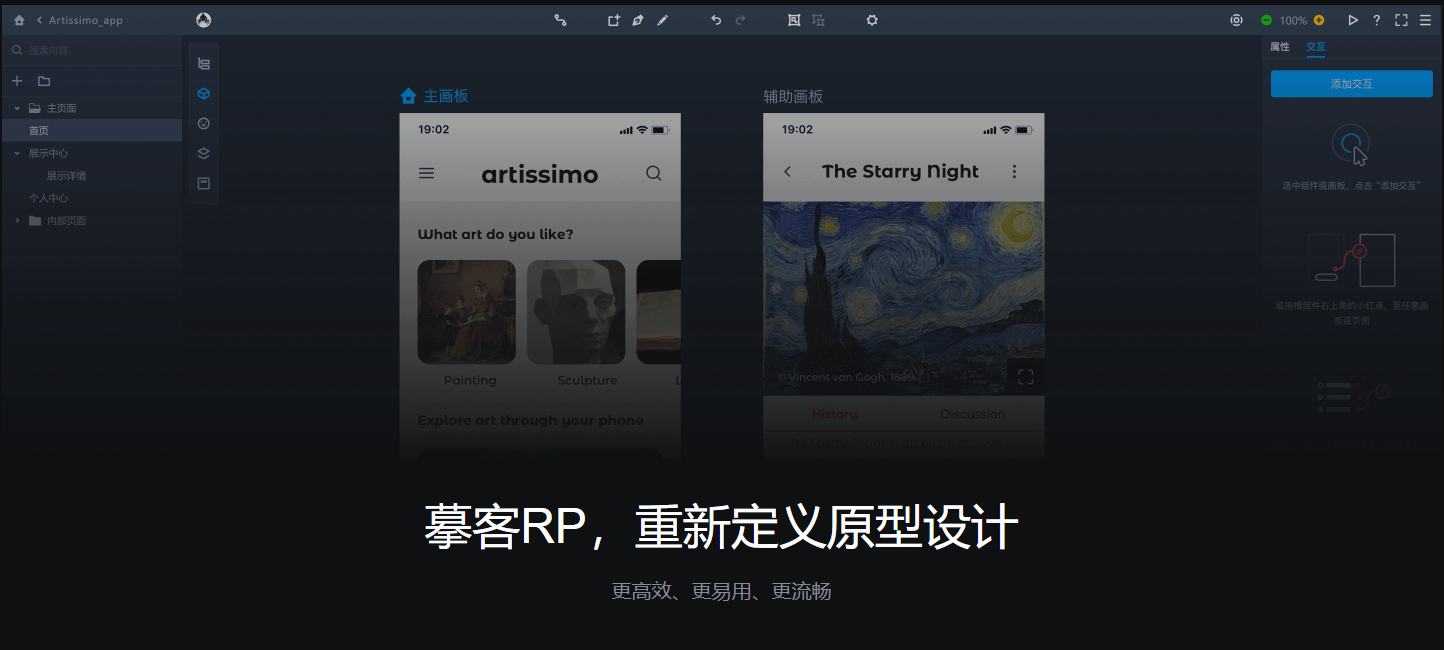Open the layers stack panel

[x=204, y=153]
